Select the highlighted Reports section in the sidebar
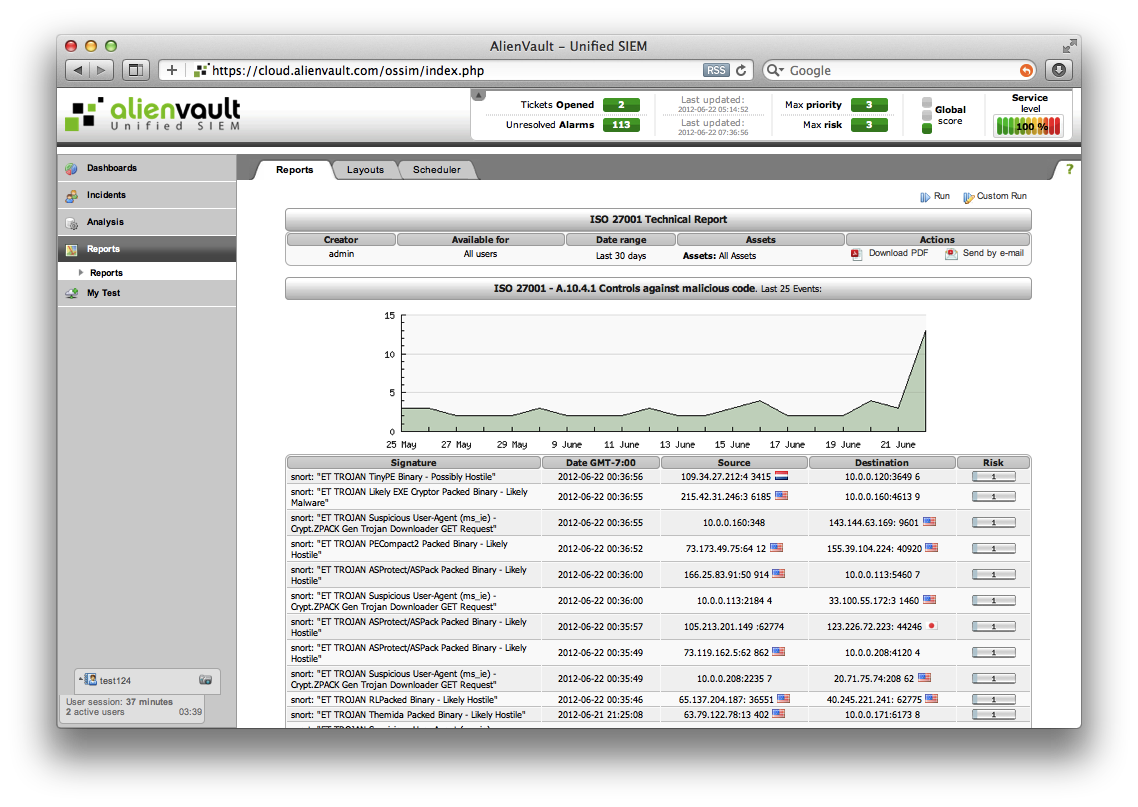Screen dimensions: 1138x807 coord(147,249)
